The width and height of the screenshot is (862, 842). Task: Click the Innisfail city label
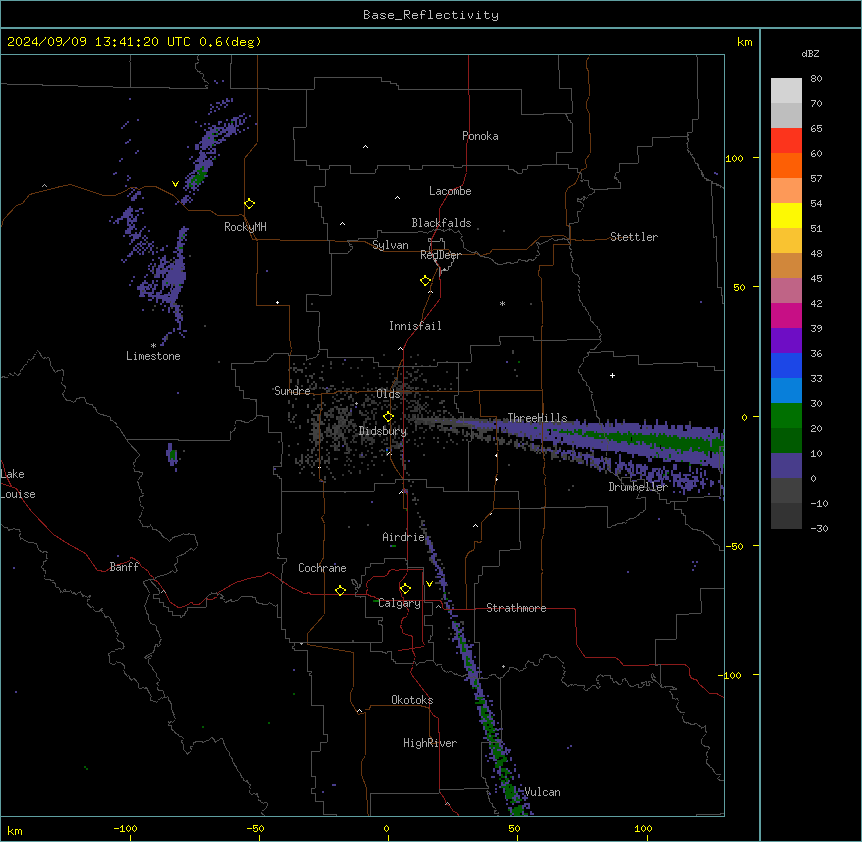click(x=415, y=326)
